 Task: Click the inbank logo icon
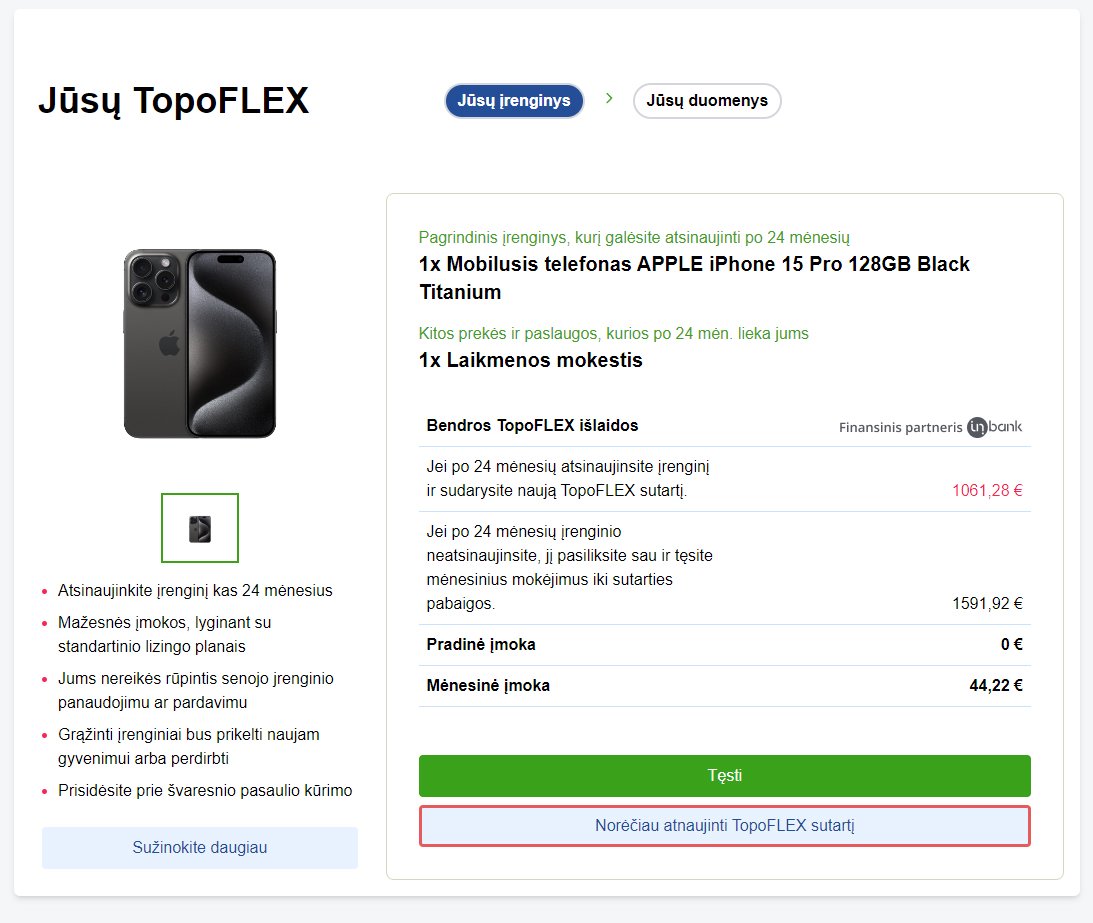pyautogui.click(x=994, y=427)
